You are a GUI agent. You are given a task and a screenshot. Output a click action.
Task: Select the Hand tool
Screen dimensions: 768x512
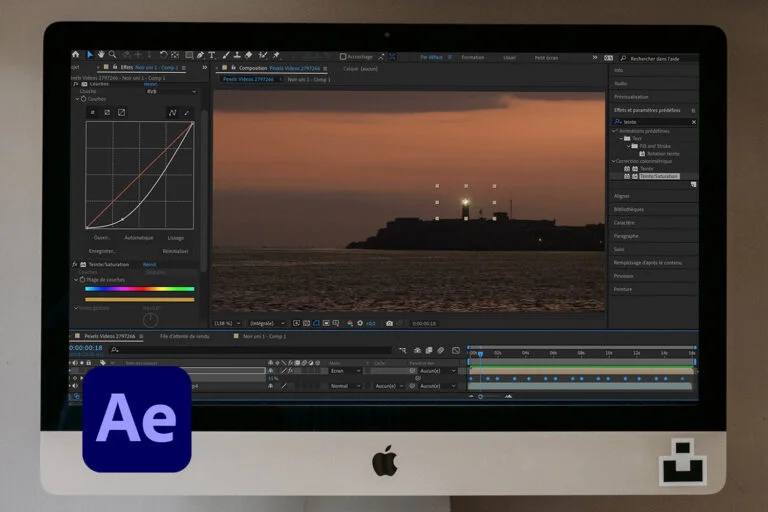tap(101, 54)
